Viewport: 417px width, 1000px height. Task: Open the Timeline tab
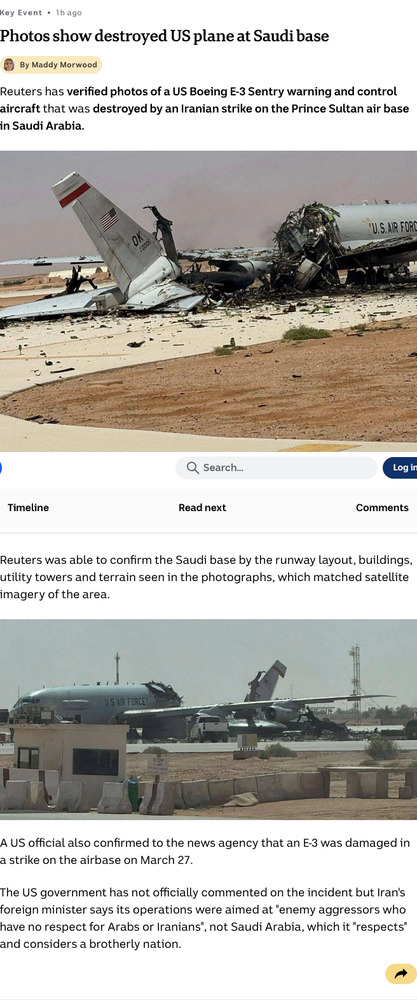coord(28,508)
